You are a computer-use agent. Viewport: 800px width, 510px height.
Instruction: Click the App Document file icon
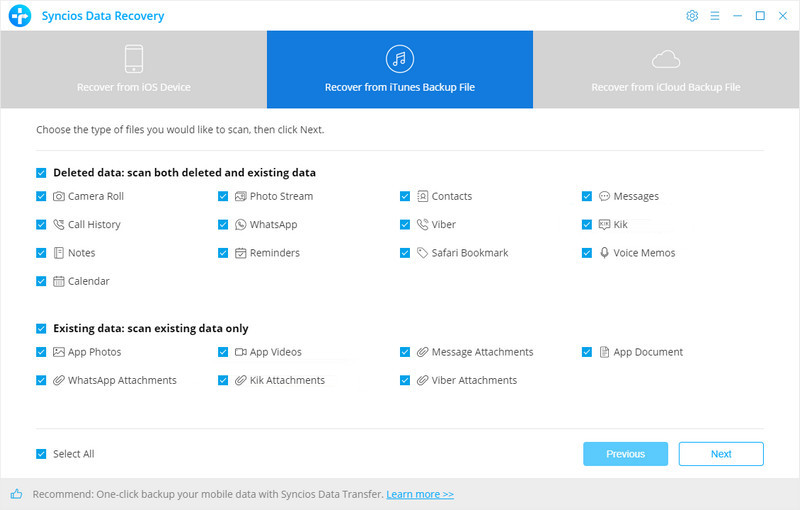604,352
